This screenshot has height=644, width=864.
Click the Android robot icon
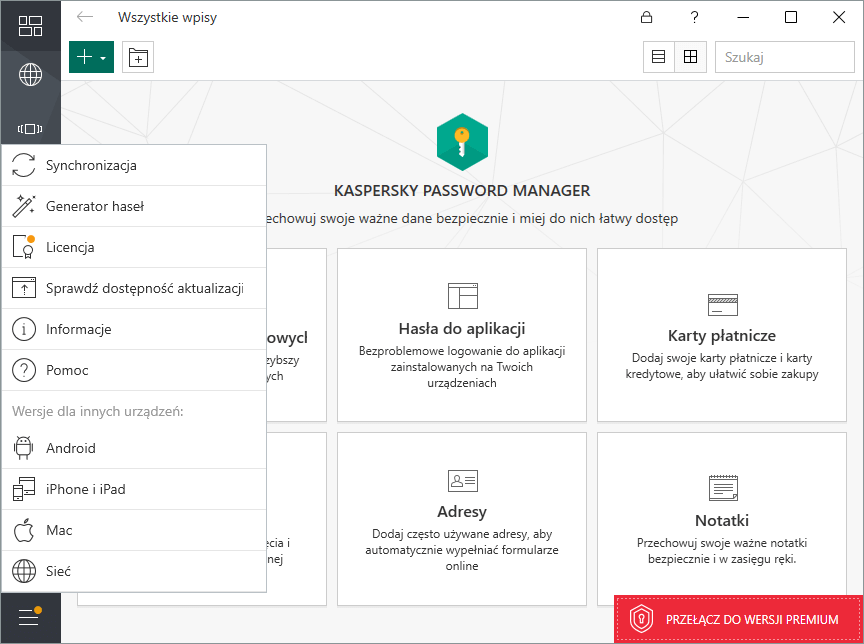24,448
